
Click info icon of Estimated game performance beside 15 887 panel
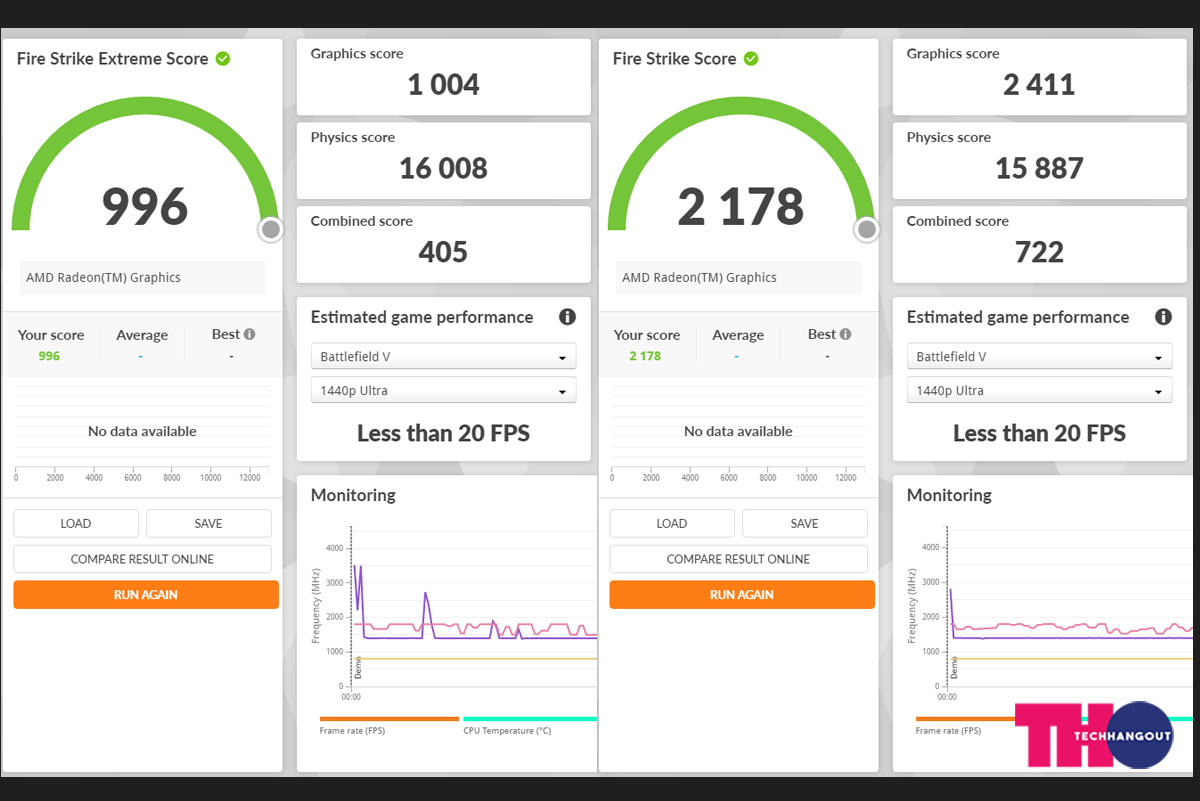1163,317
